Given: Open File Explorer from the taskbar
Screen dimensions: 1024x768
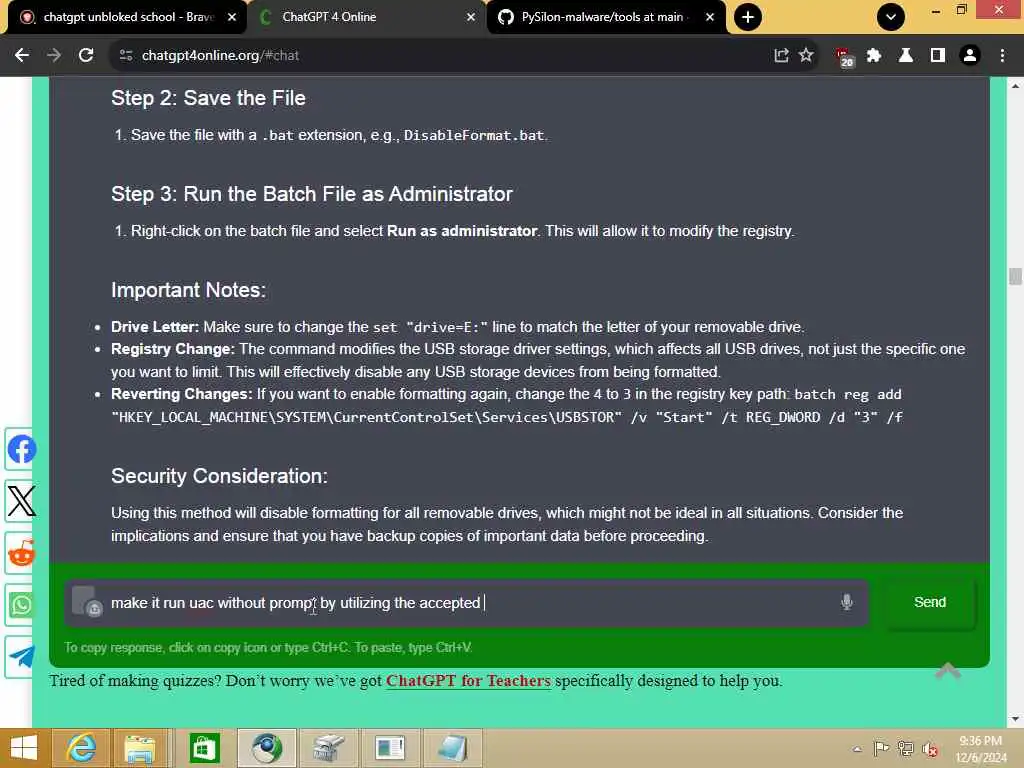Looking at the screenshot, I should (x=140, y=748).
